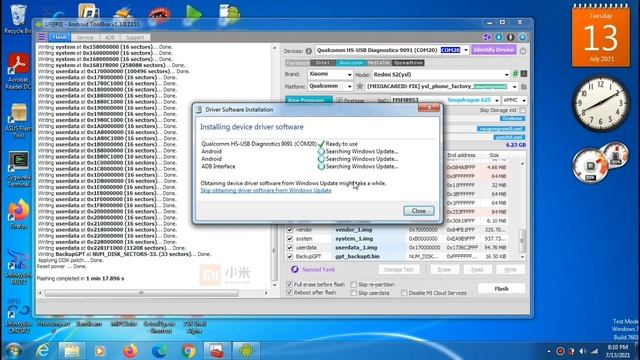
Task: Click Skip obtaining driver software link
Action: (266, 191)
